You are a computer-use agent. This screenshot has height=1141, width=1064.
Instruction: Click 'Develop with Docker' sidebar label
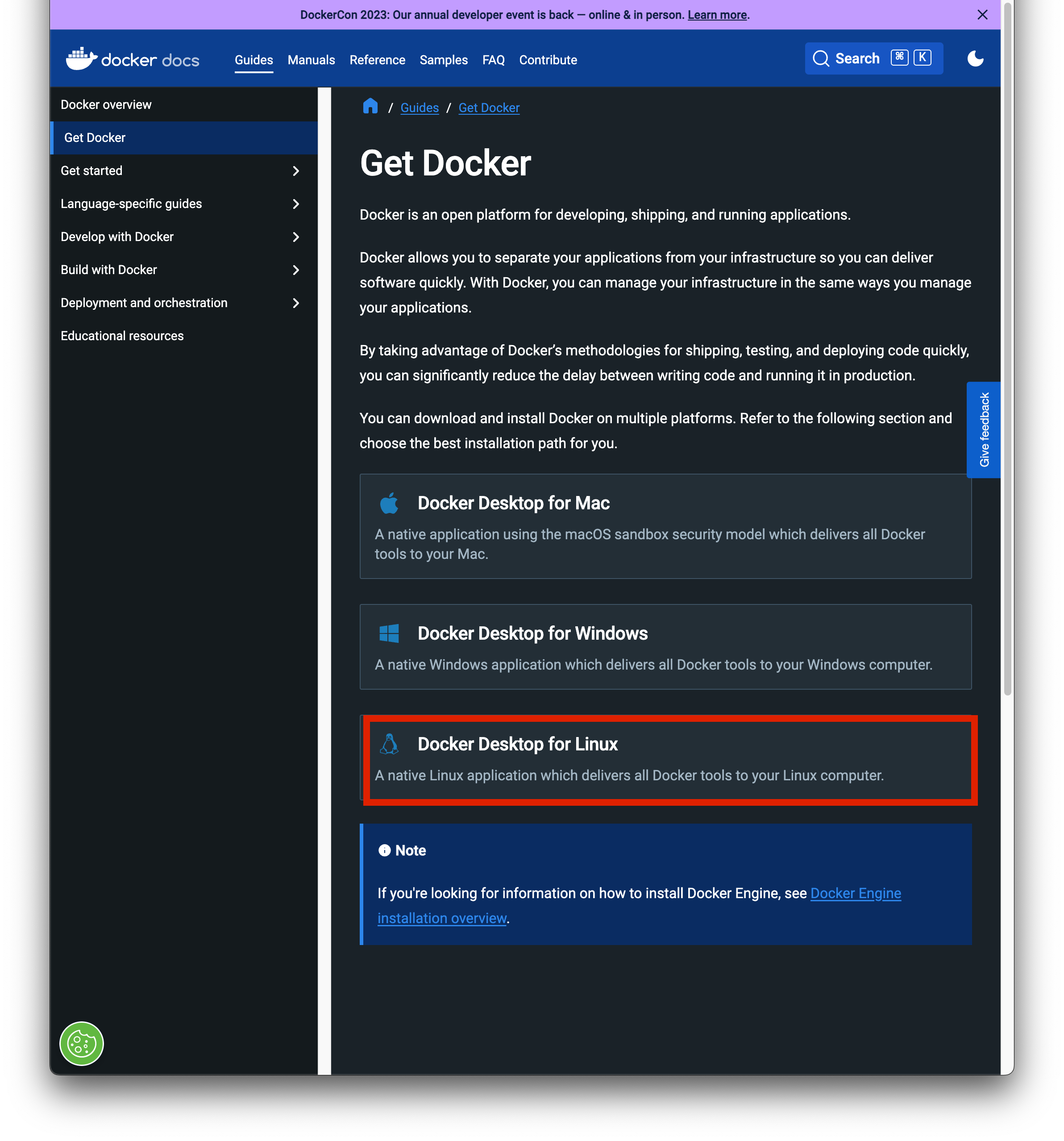pyautogui.click(x=116, y=237)
